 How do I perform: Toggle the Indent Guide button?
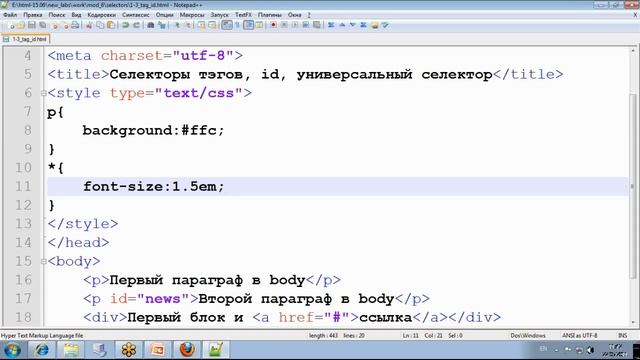(x=248, y=25)
